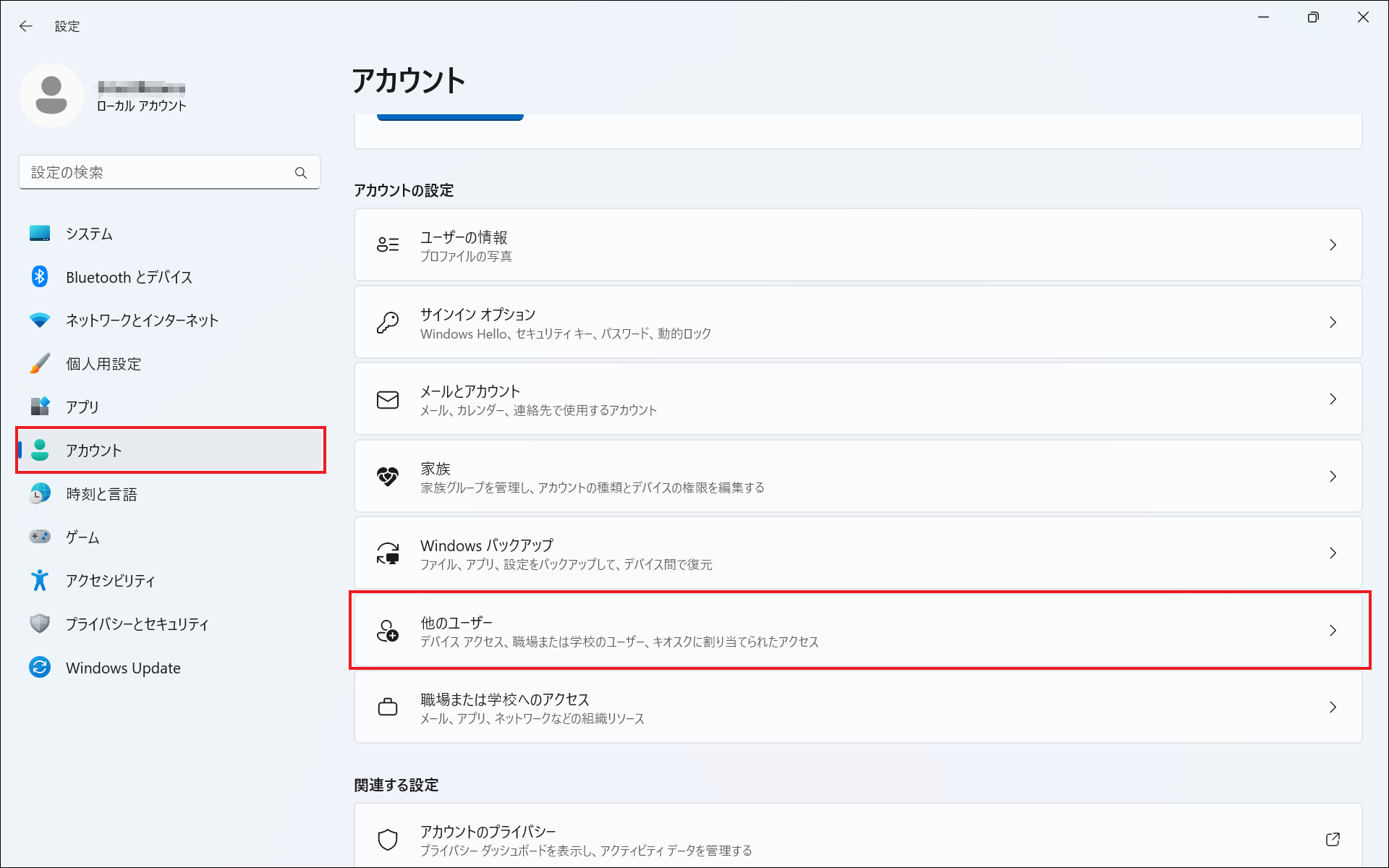
Task: Open プライバシーとセキュリティ in the sidebar
Action: 137,624
